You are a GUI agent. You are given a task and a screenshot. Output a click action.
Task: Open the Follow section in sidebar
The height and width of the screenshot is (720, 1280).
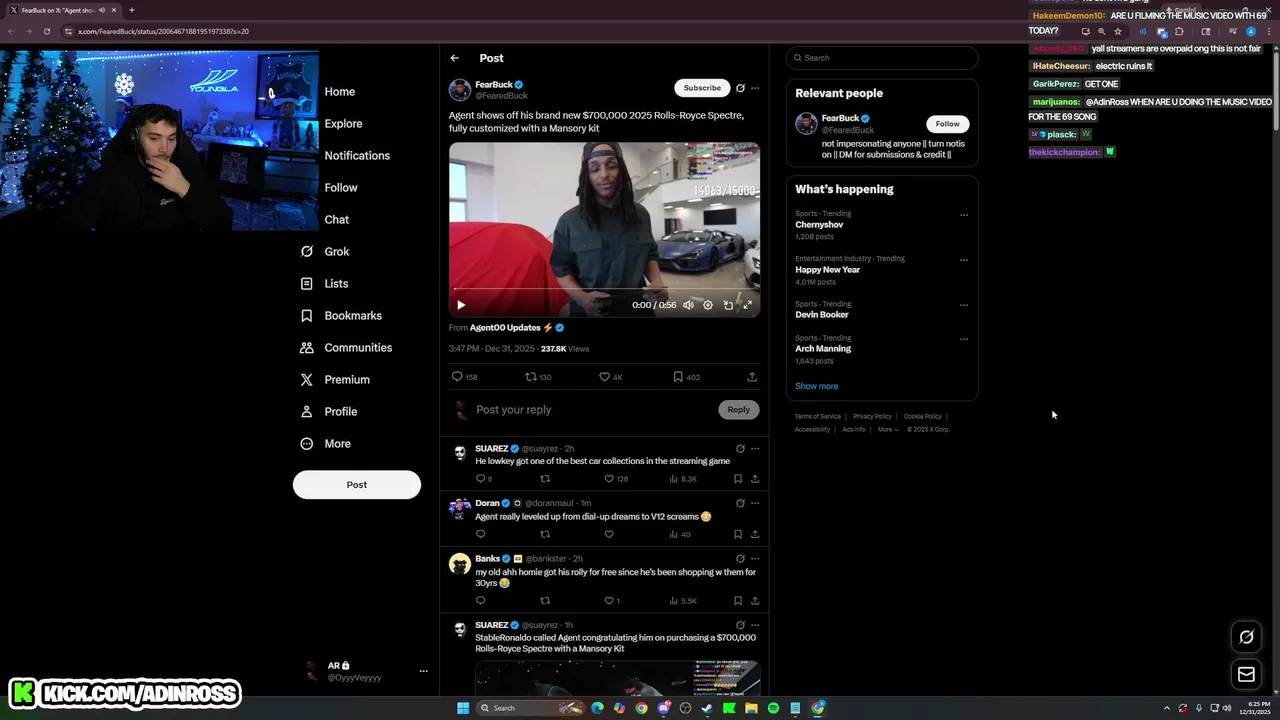340,187
